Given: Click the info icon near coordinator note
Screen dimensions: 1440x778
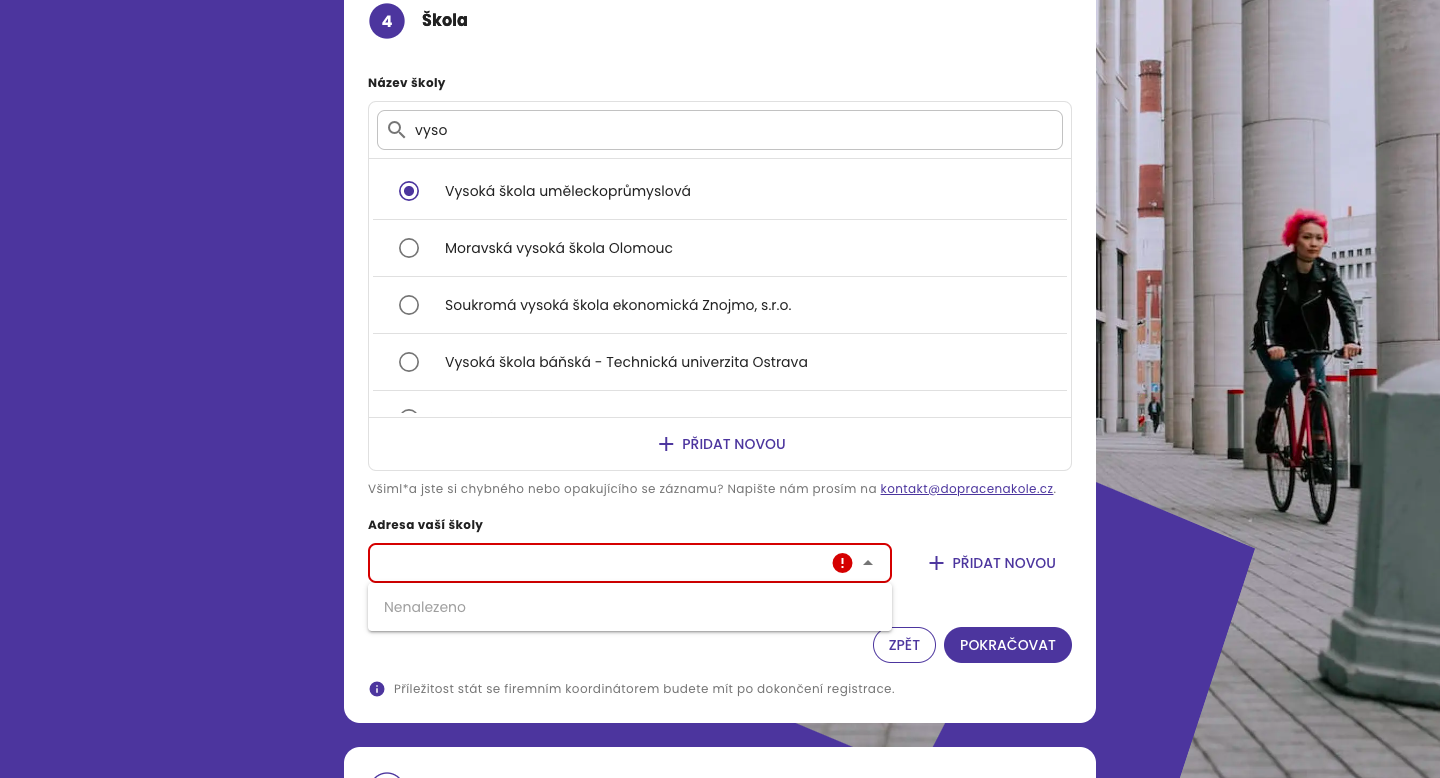Looking at the screenshot, I should pos(377,689).
